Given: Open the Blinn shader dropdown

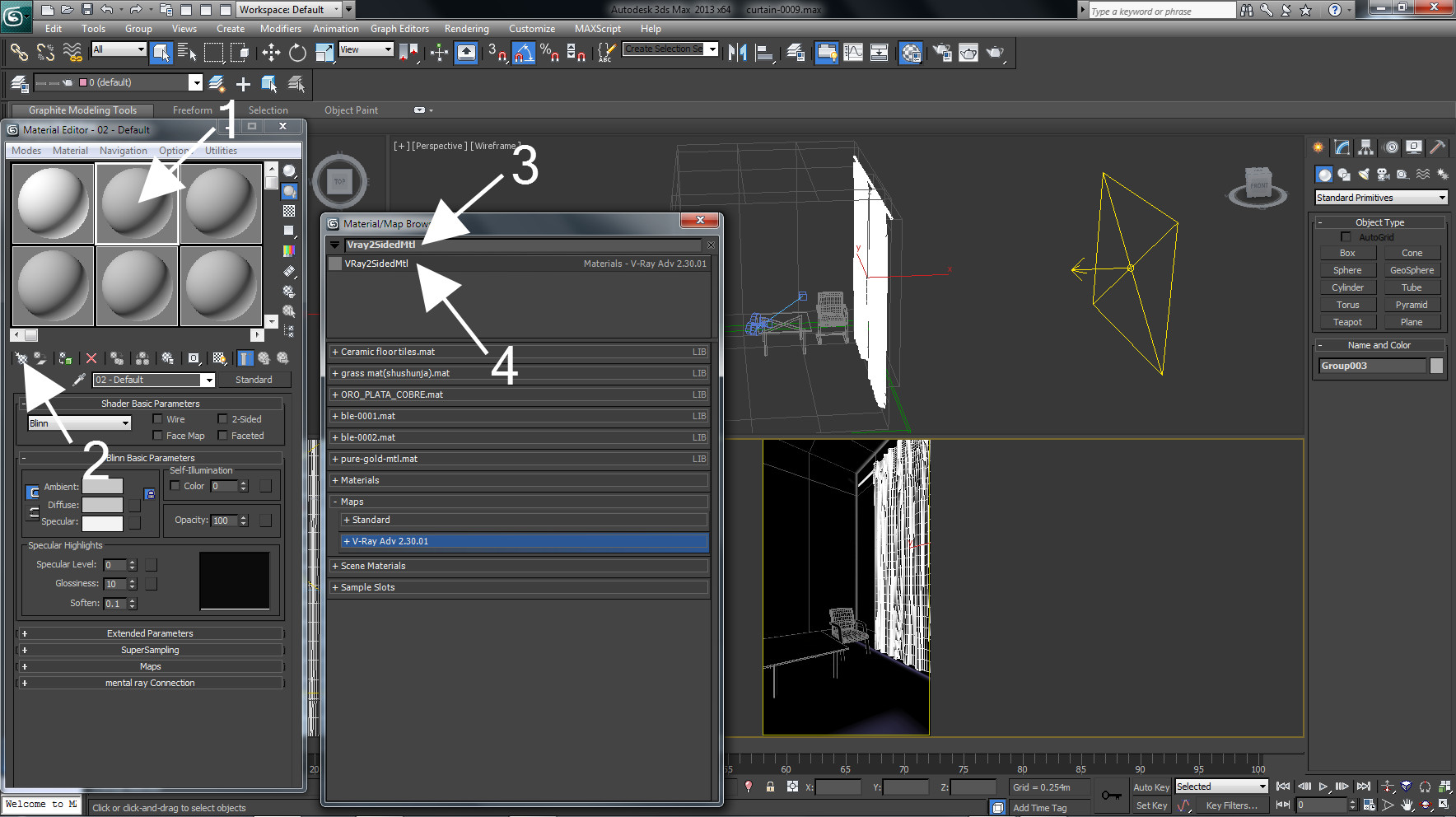Looking at the screenshot, I should point(80,423).
